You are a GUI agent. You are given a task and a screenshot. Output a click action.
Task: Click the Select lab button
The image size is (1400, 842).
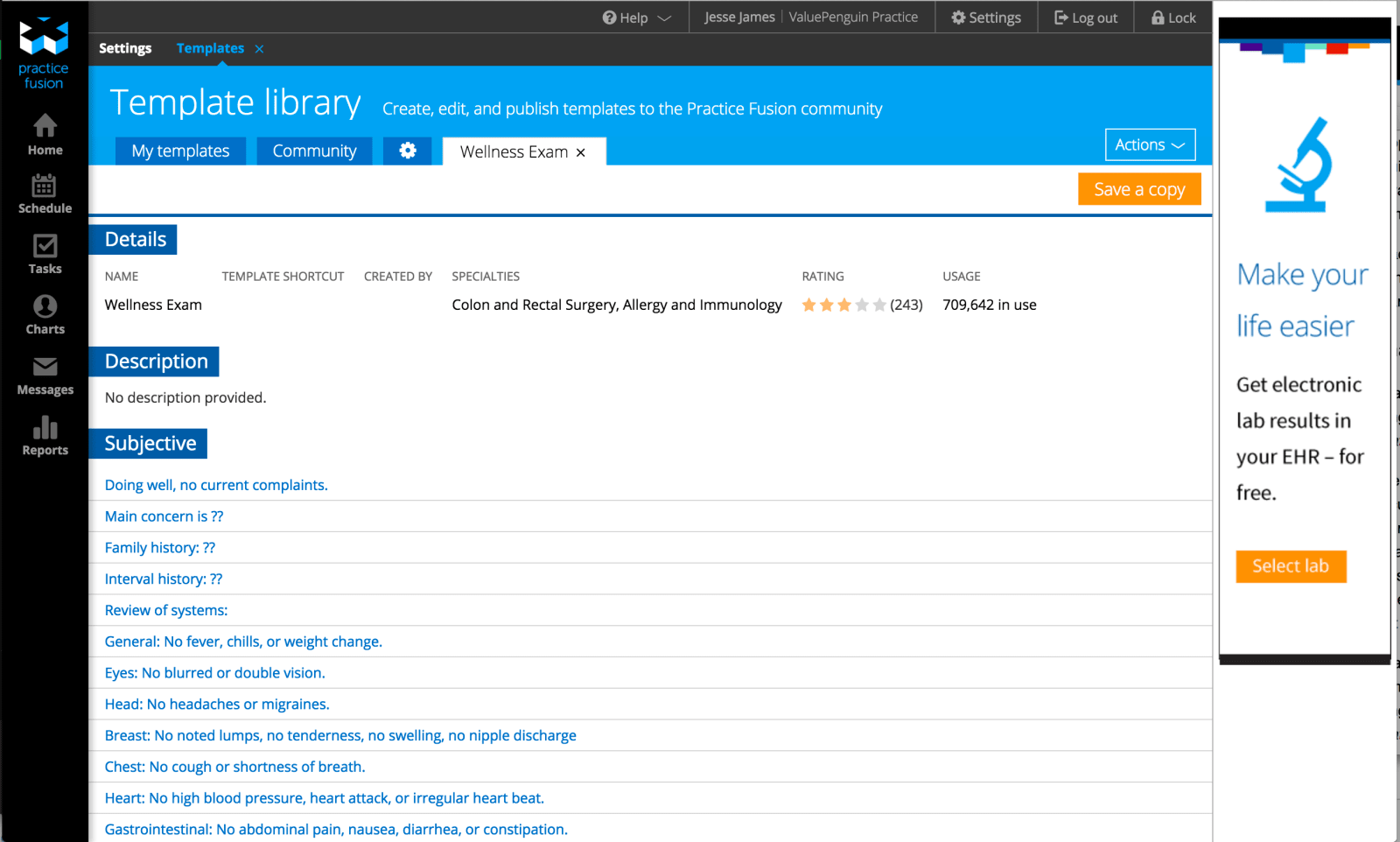pyautogui.click(x=1291, y=566)
